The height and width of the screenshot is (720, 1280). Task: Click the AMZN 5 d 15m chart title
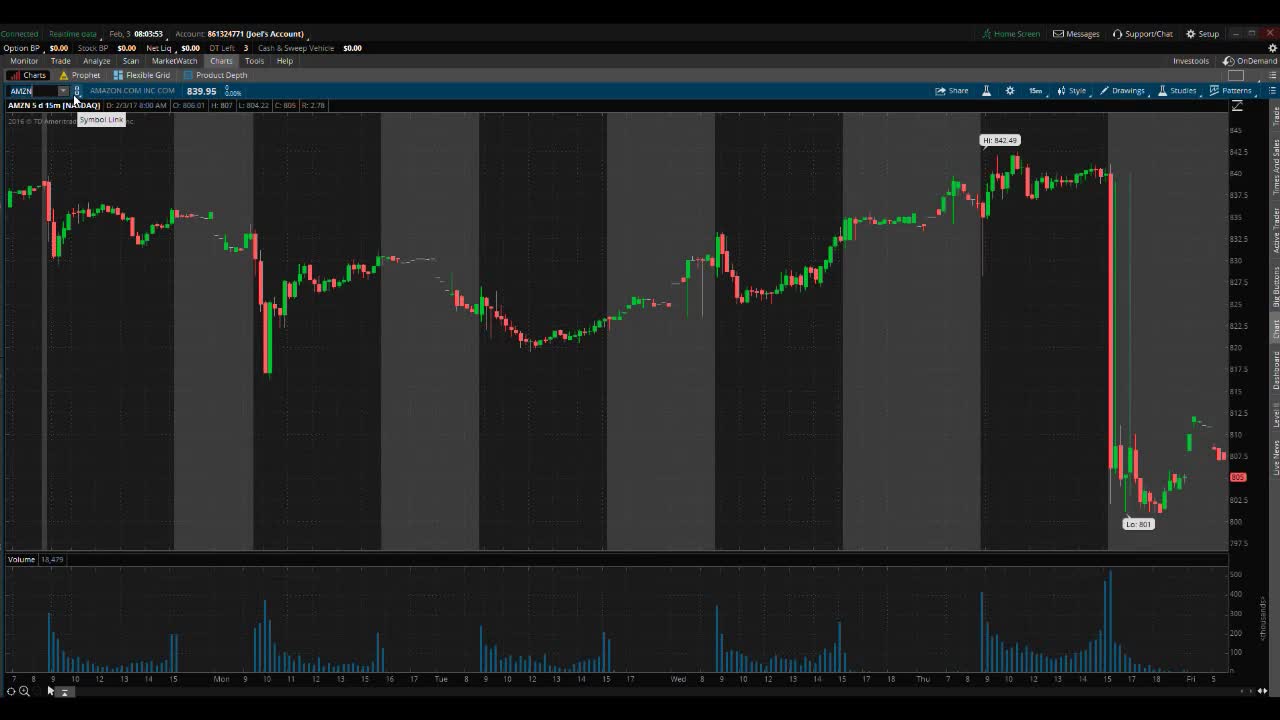tap(54, 105)
